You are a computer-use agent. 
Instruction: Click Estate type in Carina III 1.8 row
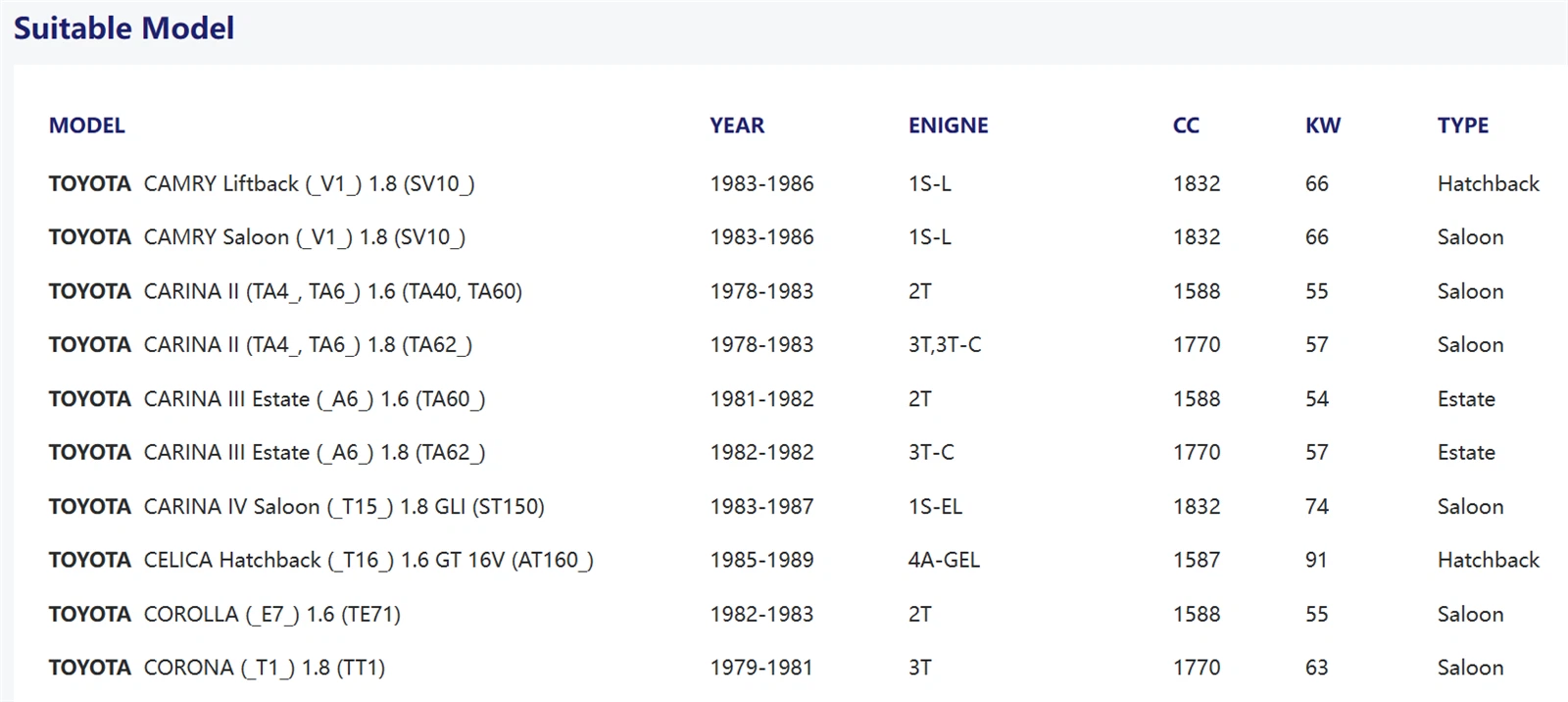pos(1466,452)
